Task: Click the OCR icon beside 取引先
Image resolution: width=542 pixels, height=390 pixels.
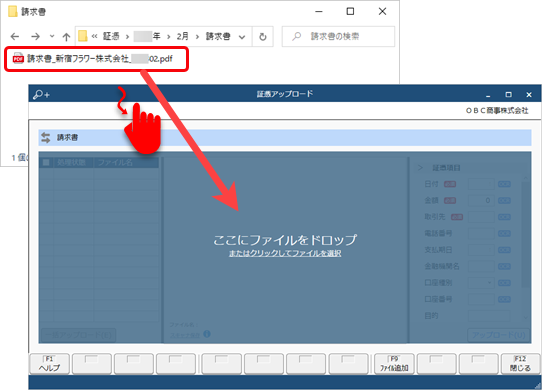Action: tap(504, 217)
